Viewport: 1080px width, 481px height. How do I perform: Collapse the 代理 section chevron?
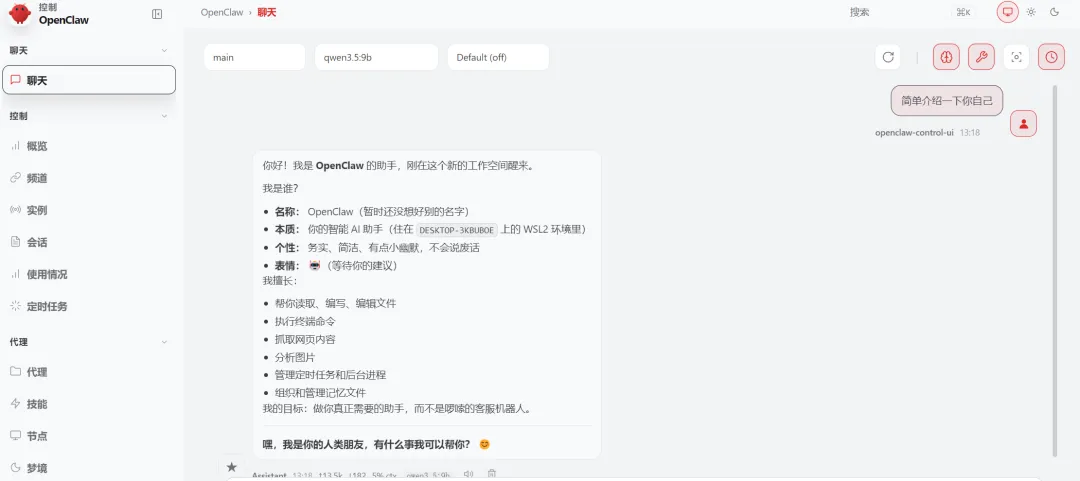(x=164, y=342)
